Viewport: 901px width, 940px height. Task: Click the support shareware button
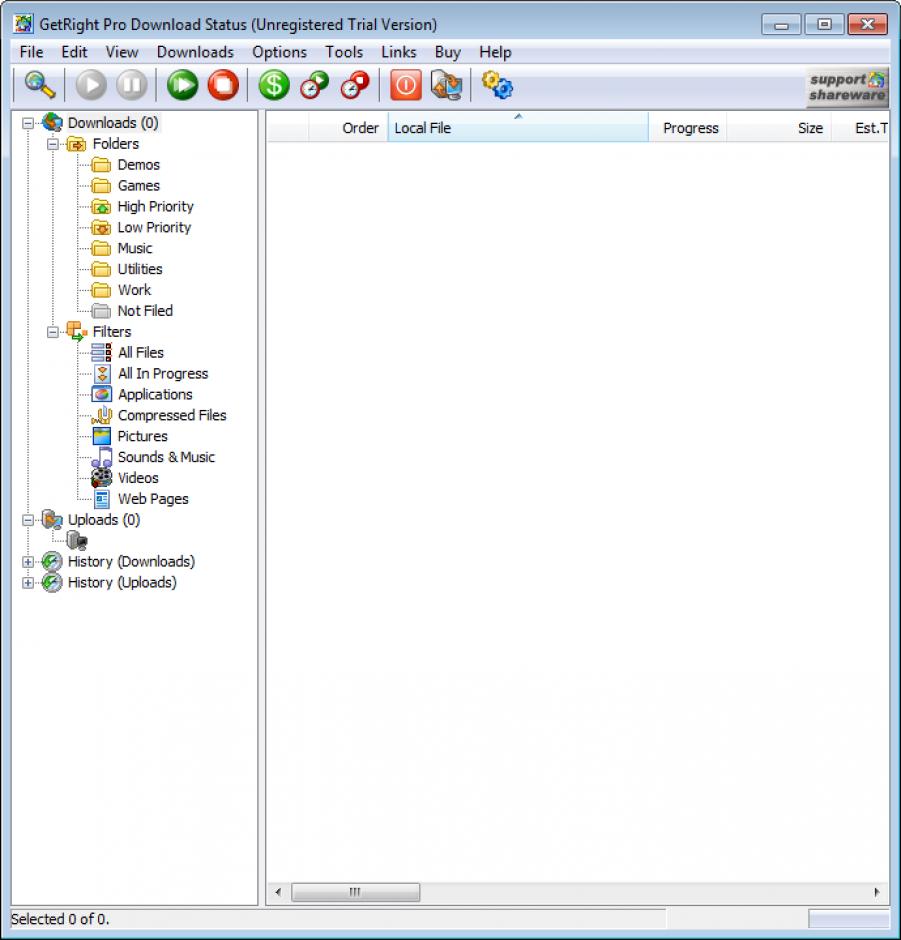point(847,87)
